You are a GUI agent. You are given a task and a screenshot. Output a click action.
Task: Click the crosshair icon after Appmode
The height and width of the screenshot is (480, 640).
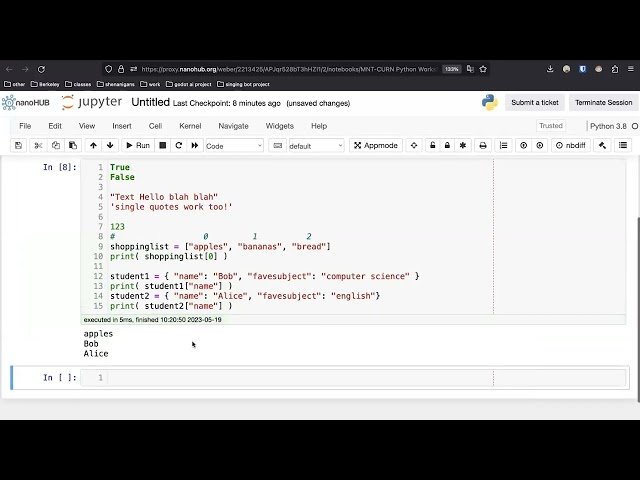pos(414,145)
